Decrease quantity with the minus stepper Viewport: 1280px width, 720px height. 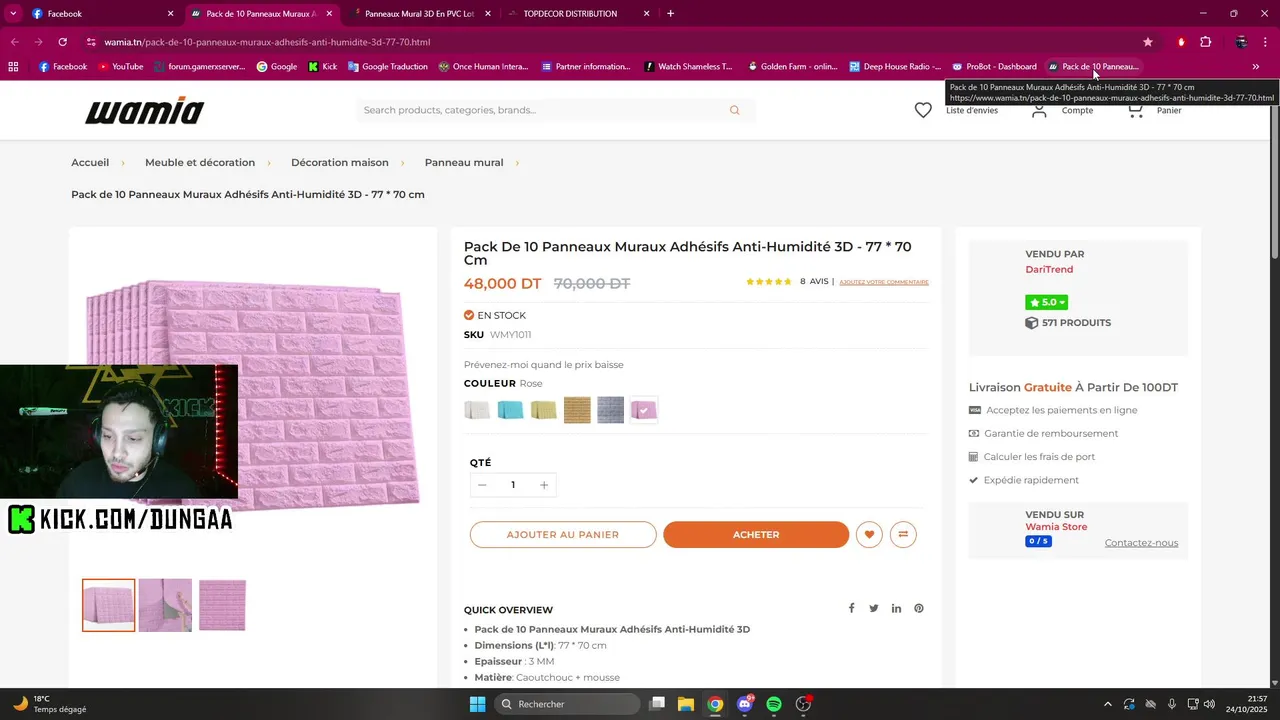pyautogui.click(x=482, y=485)
